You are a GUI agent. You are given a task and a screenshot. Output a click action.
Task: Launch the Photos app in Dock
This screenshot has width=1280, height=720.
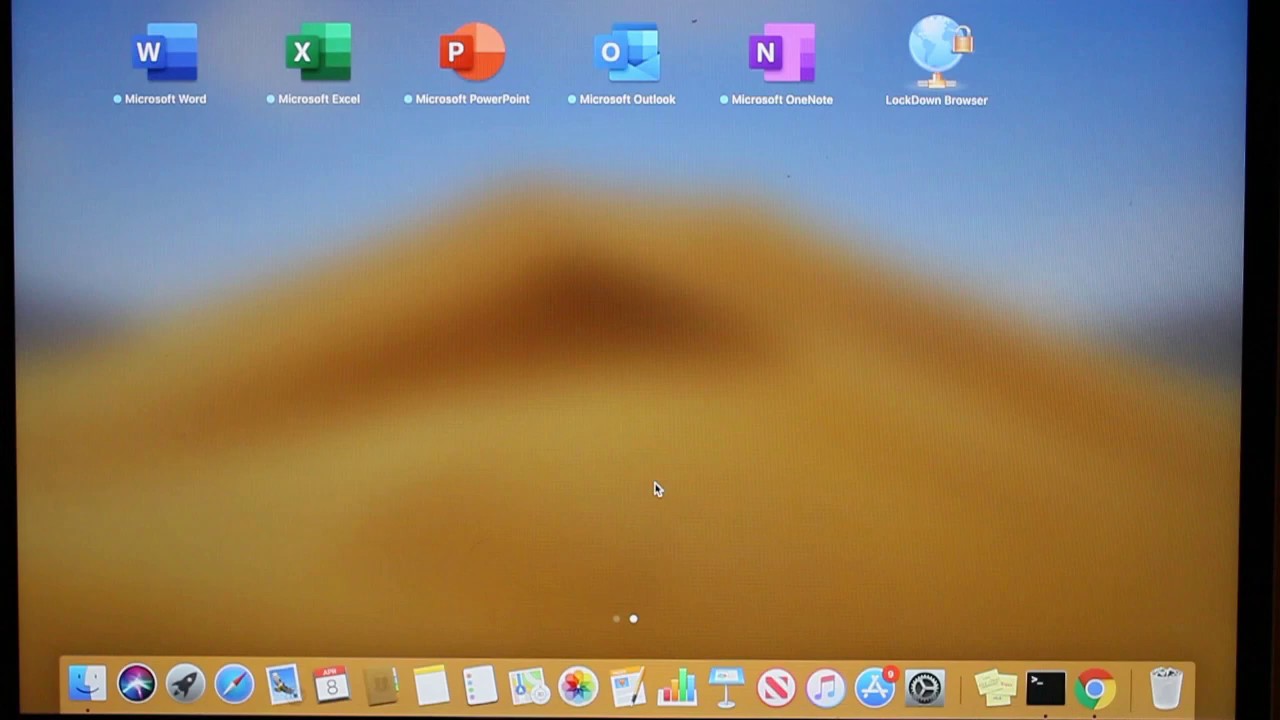pyautogui.click(x=578, y=686)
